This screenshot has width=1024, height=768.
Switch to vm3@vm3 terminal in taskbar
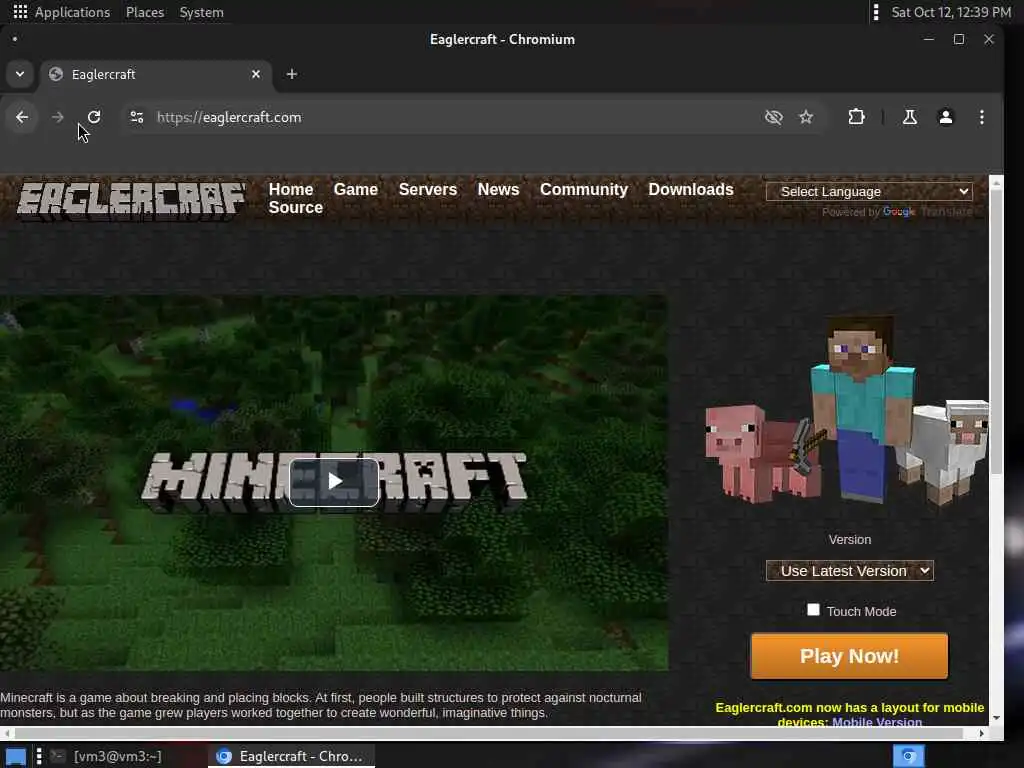coord(108,756)
